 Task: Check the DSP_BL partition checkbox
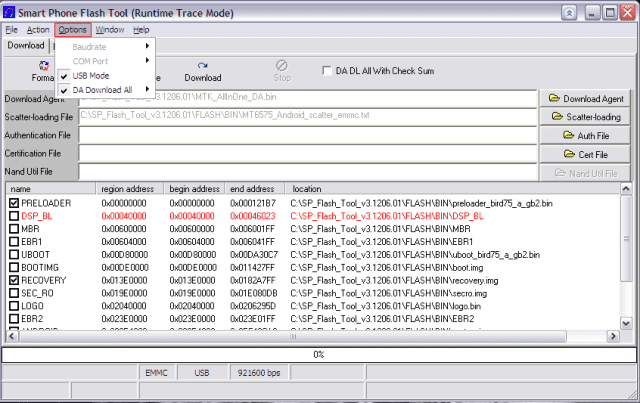14,216
